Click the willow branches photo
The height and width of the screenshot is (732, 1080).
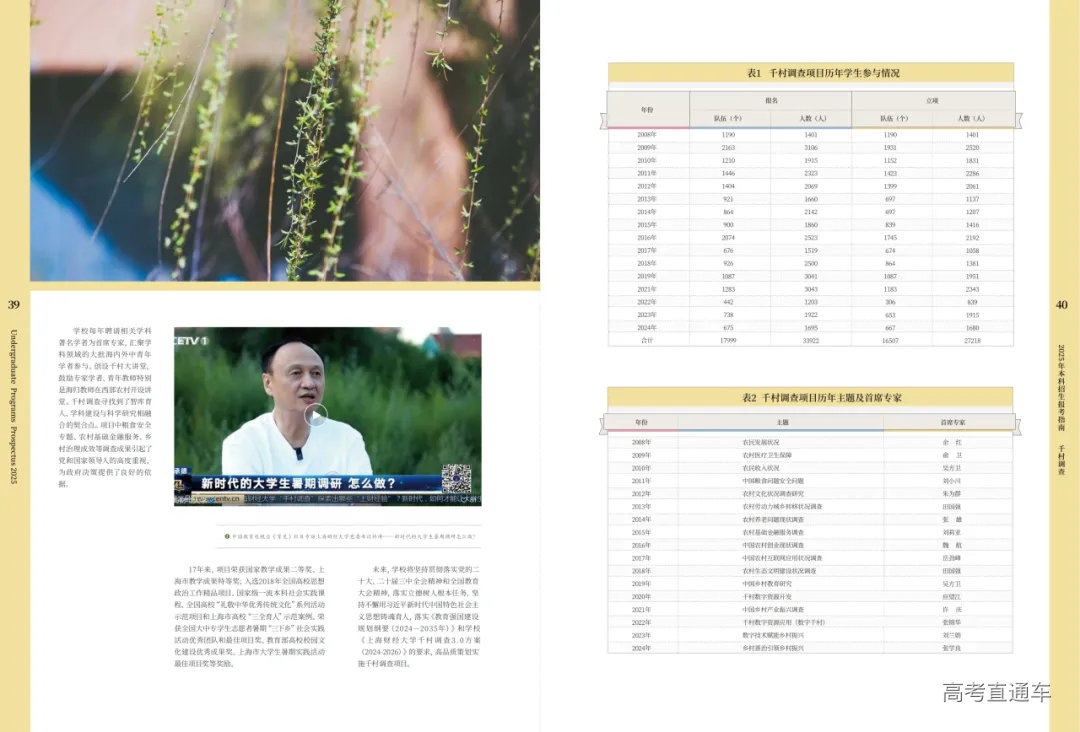(285, 140)
